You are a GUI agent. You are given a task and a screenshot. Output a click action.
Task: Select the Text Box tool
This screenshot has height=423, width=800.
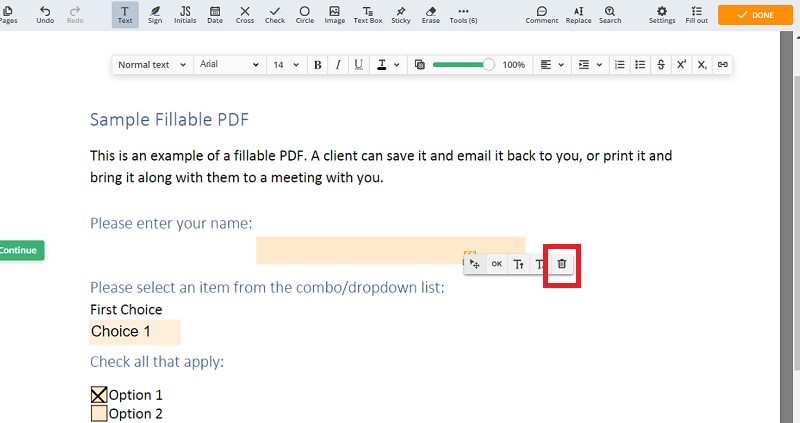click(368, 15)
